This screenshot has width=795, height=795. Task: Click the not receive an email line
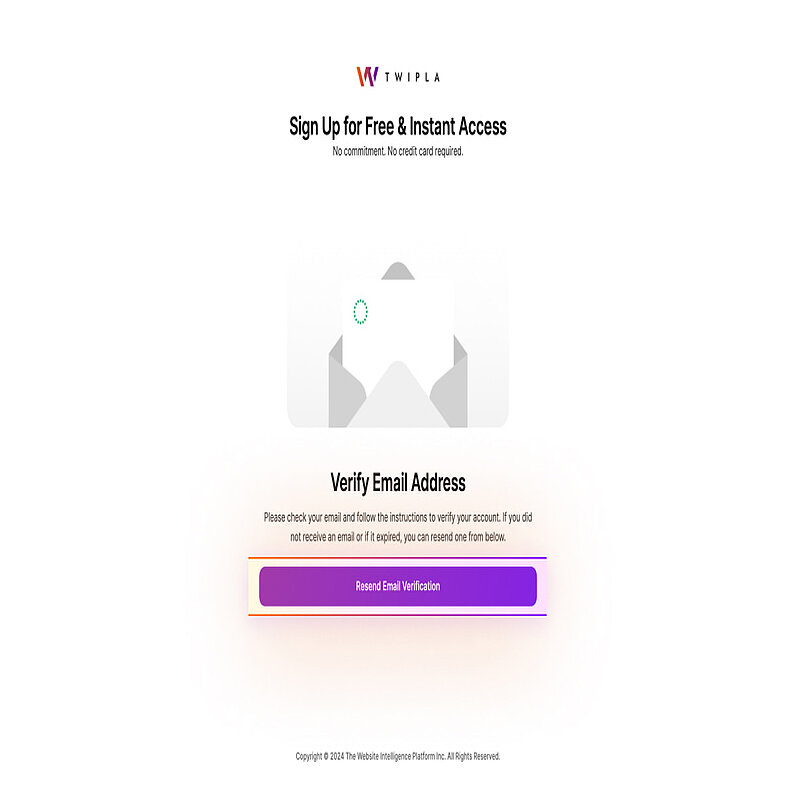[x=398, y=537]
